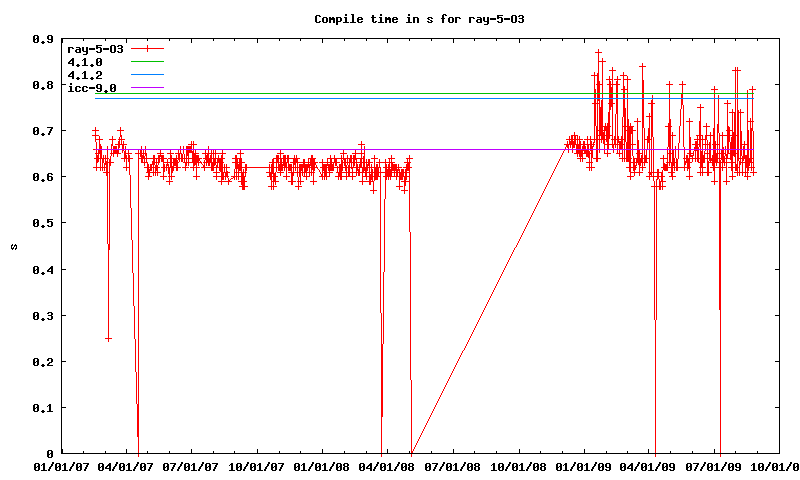
Task: Select the 4.1.2 legend label
Action: pyautogui.click(x=85, y=75)
